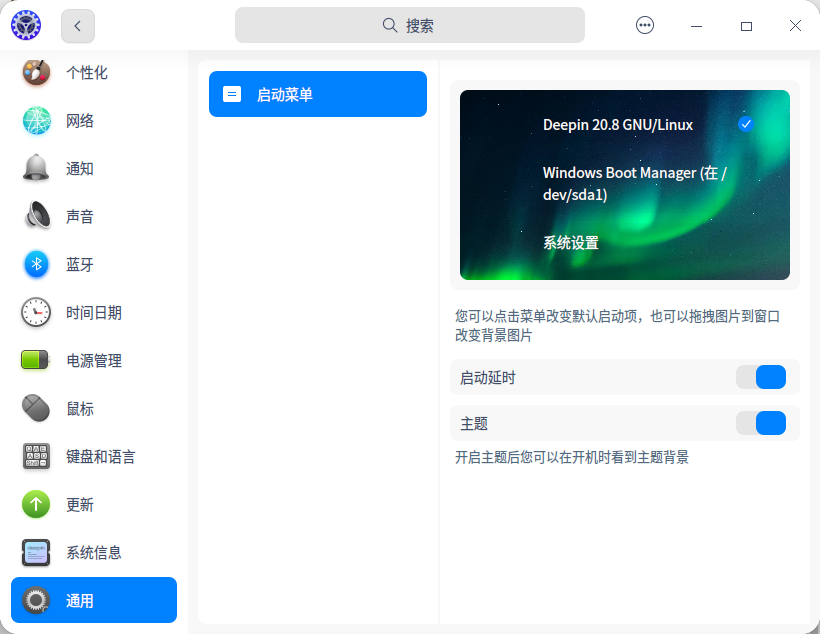Screen dimensions: 820x634
Task: Open System Info via the deepin screen icon
Action: [36, 552]
